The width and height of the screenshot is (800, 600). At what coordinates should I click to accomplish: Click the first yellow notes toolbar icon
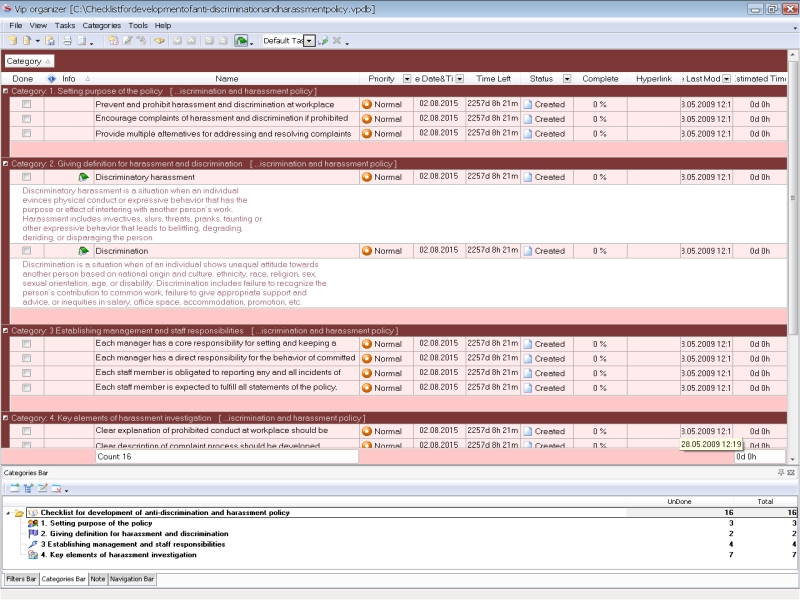click(13, 41)
